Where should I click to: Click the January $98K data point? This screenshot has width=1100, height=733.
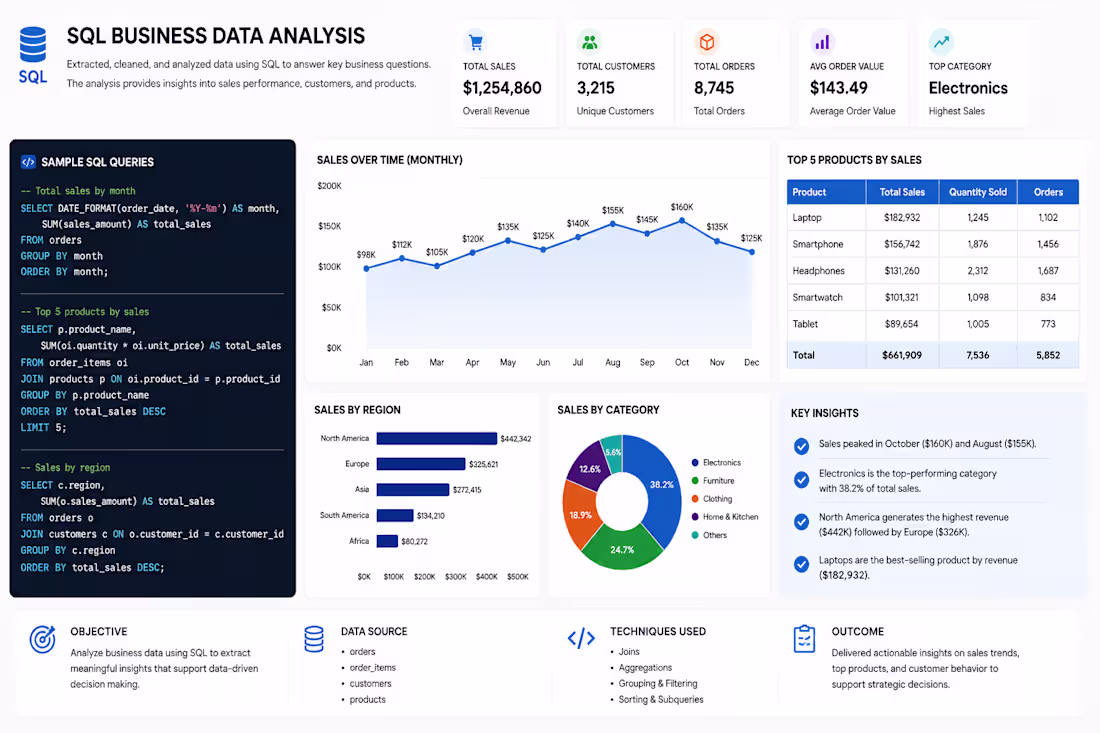click(366, 268)
